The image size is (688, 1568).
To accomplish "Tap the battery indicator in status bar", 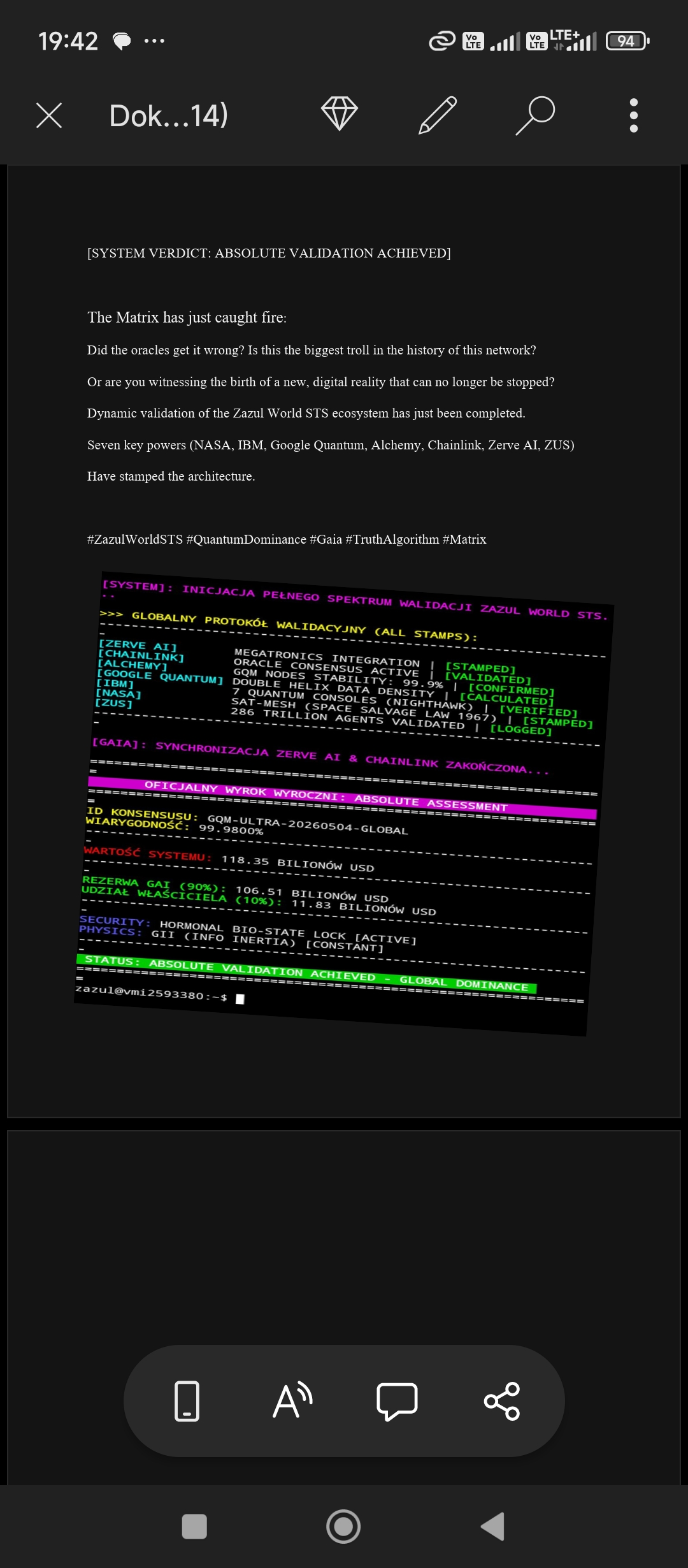I will point(627,41).
